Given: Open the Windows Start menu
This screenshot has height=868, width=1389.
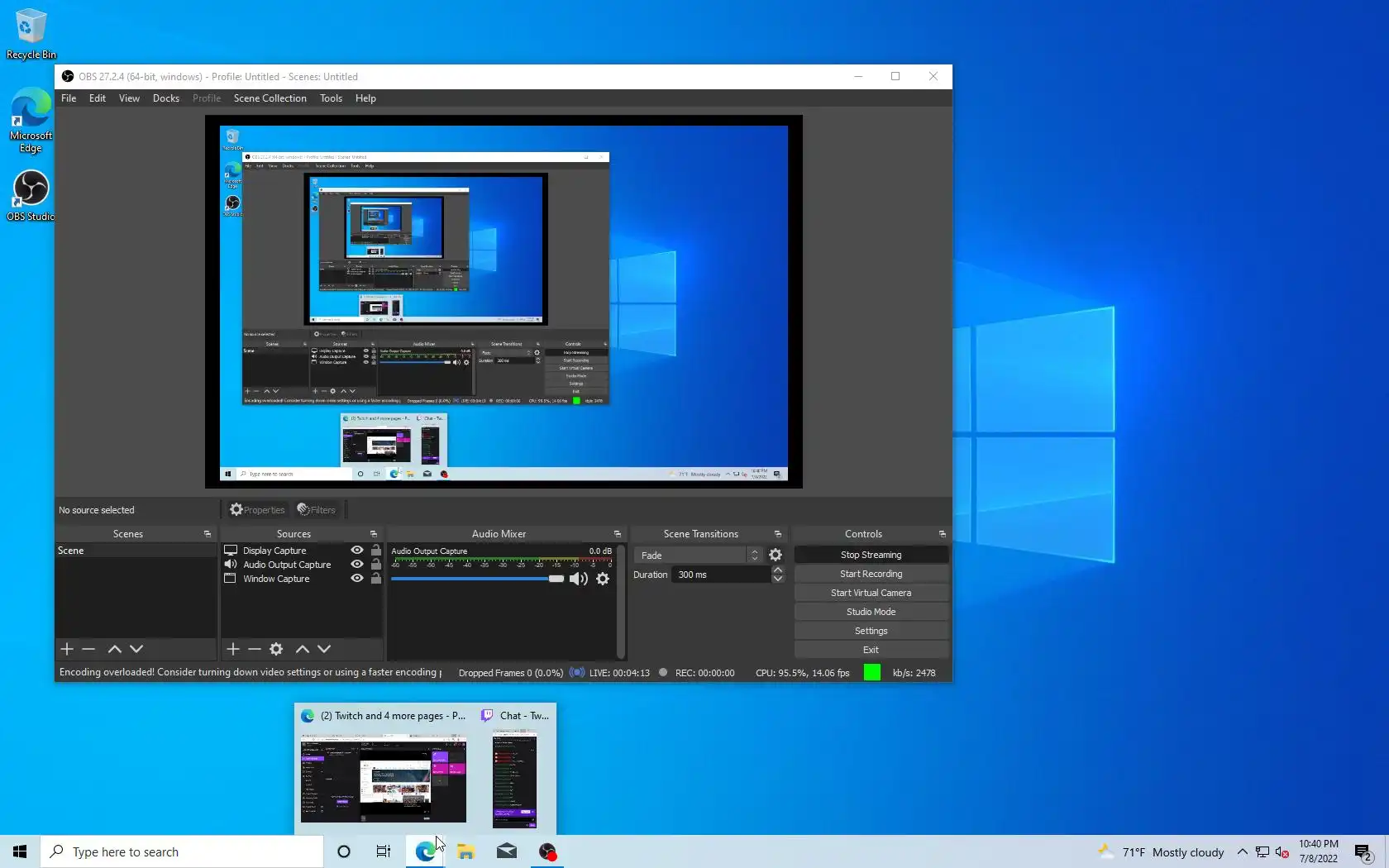Looking at the screenshot, I should click(x=20, y=851).
